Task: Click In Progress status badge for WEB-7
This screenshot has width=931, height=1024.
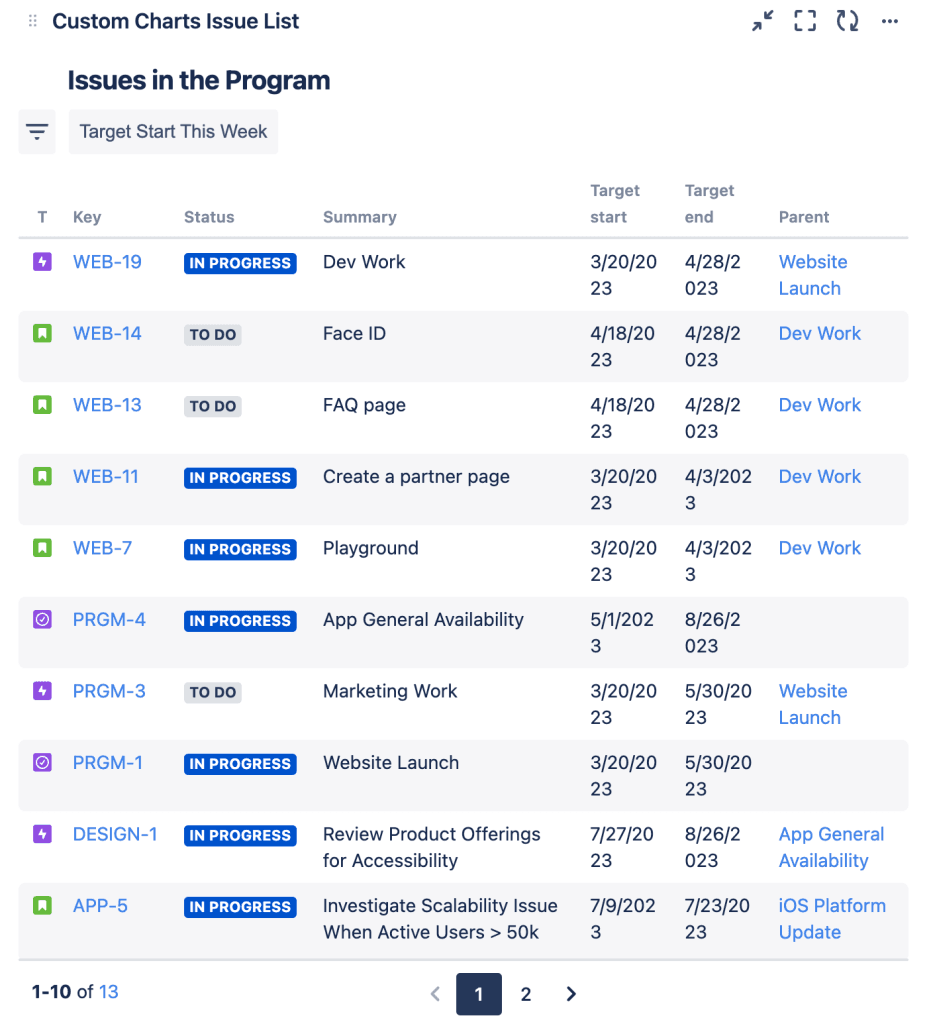Action: (240, 549)
